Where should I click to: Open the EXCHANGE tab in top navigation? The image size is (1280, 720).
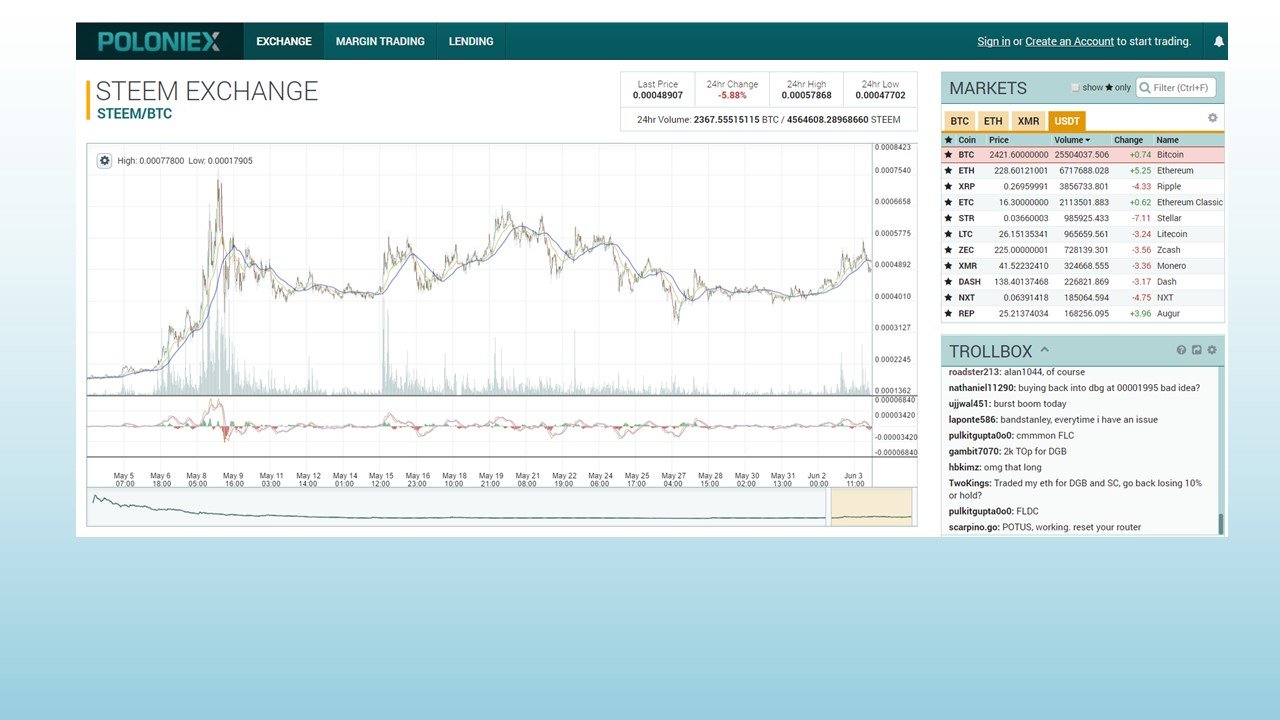284,42
